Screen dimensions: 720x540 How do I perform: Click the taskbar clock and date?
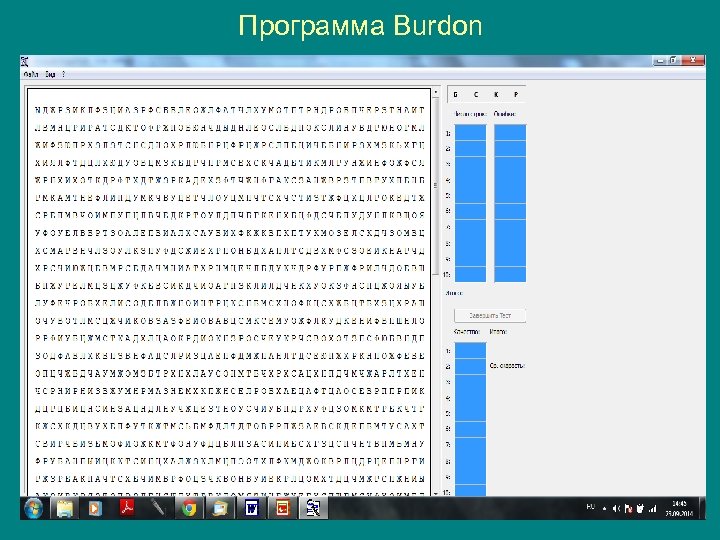click(x=679, y=508)
